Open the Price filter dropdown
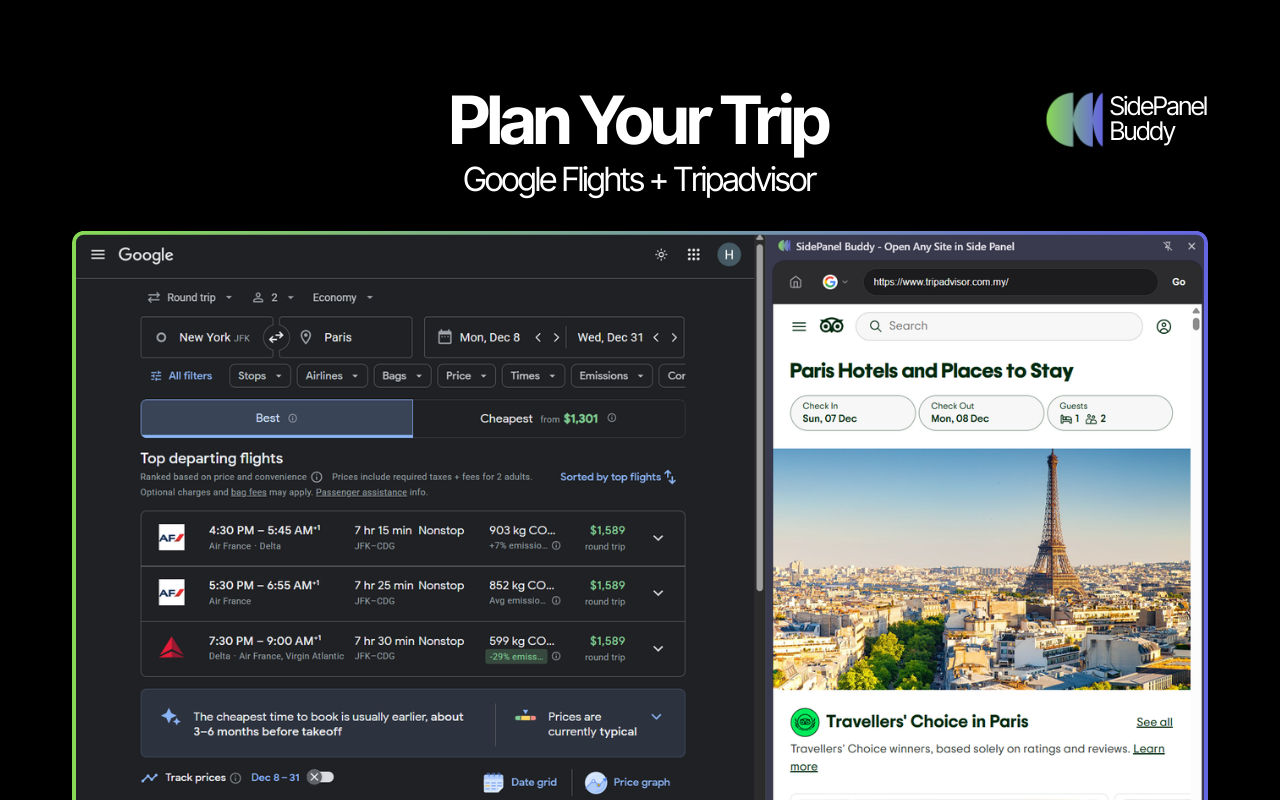The image size is (1280, 800). pyautogui.click(x=467, y=376)
